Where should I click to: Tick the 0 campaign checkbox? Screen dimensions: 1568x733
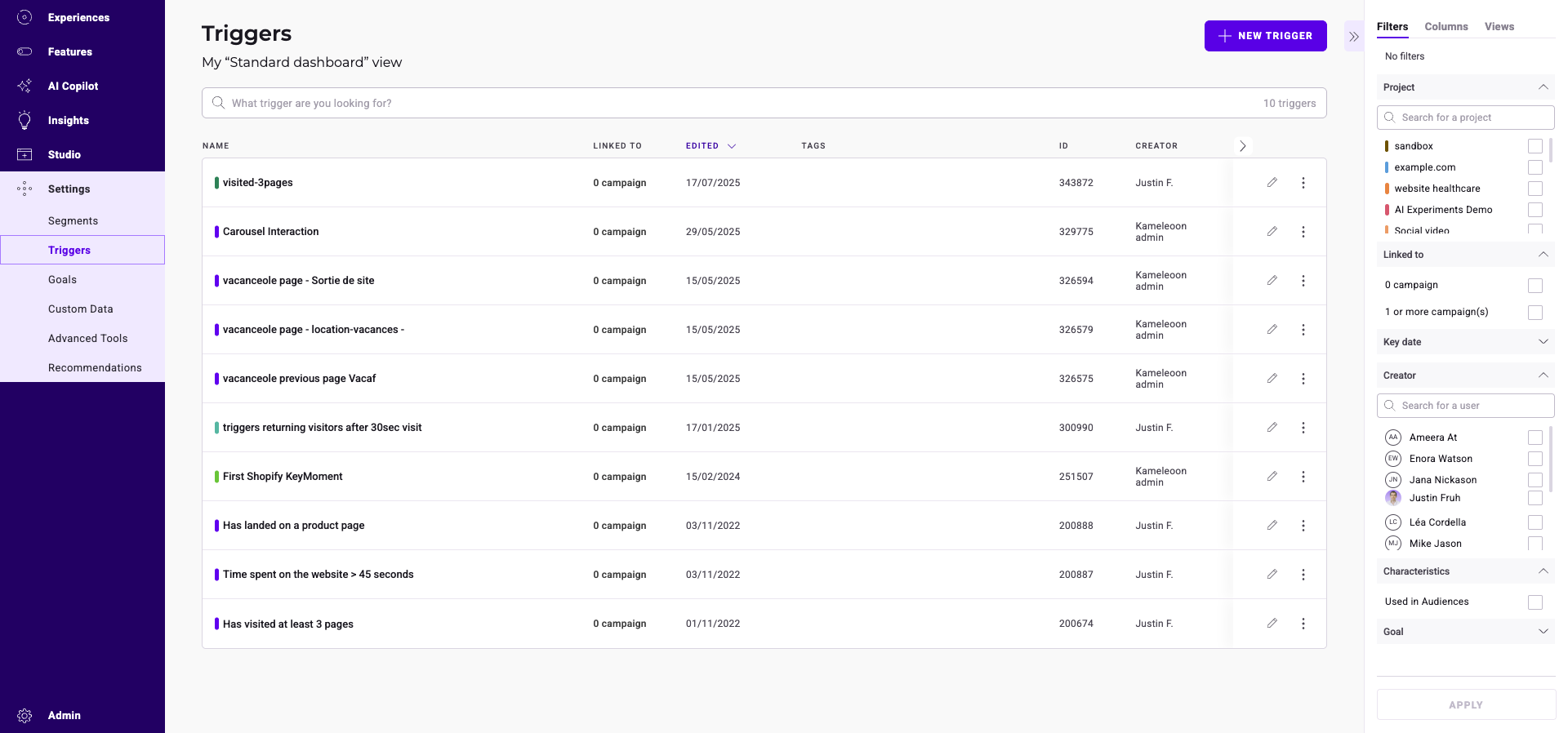1535,286
